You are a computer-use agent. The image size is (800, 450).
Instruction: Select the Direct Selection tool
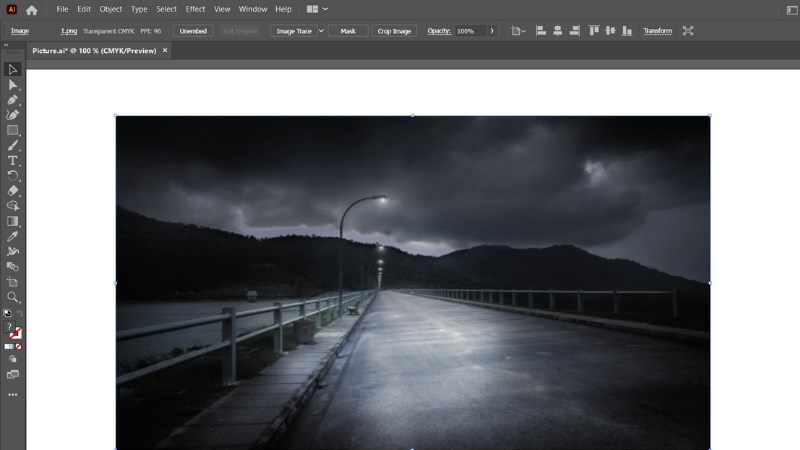[13, 85]
